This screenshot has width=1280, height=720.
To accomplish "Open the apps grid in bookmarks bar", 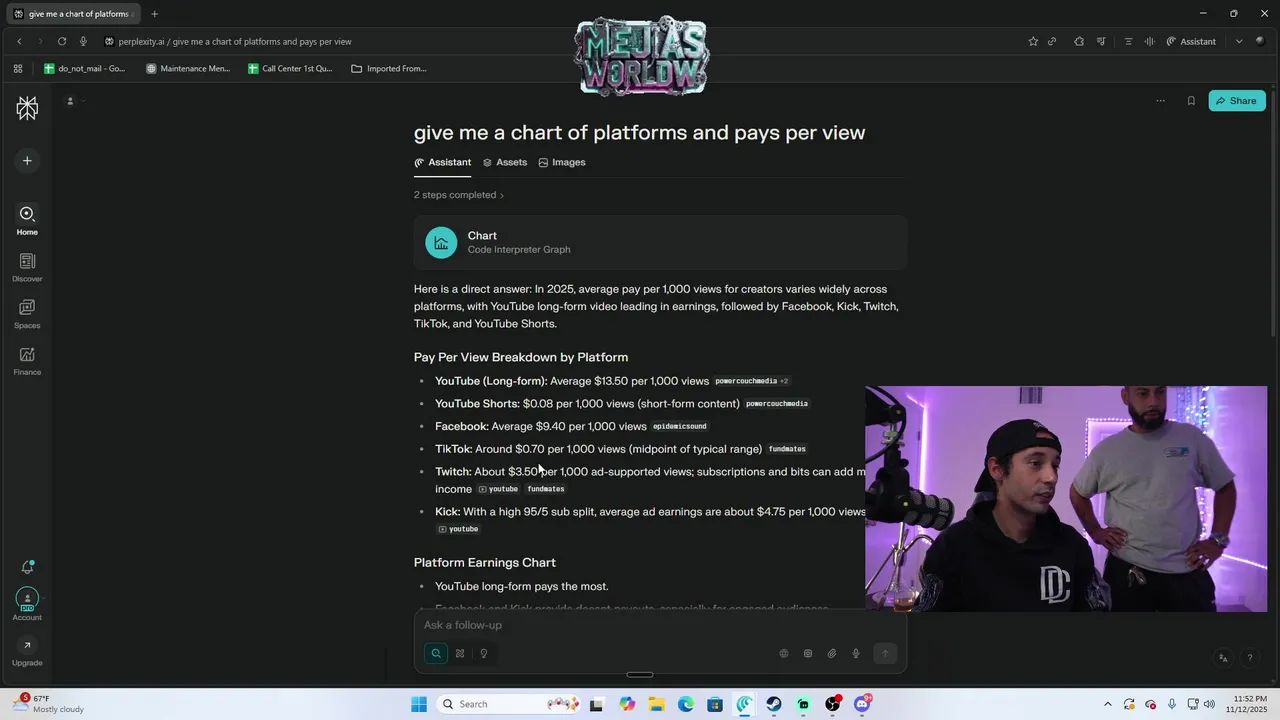I will point(18,69).
